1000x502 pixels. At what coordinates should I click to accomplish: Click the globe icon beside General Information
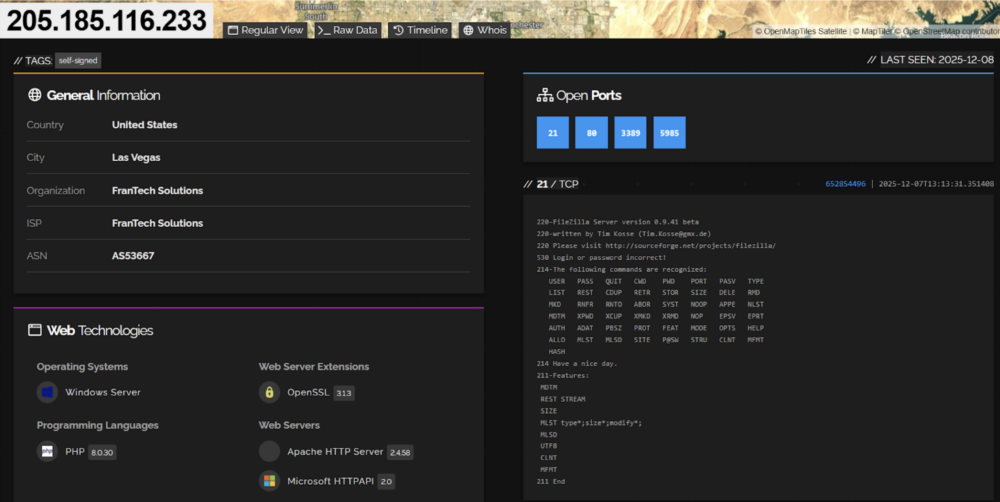tap(35, 95)
